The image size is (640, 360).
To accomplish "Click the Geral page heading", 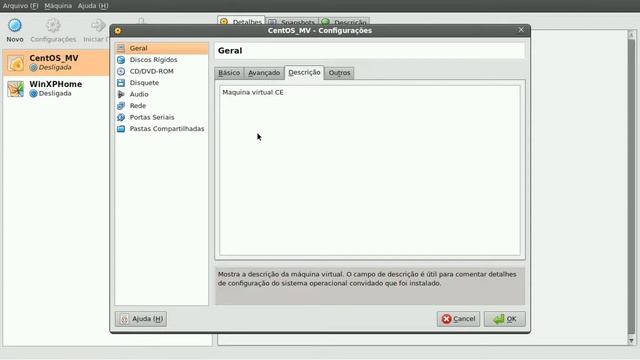I will (230, 51).
